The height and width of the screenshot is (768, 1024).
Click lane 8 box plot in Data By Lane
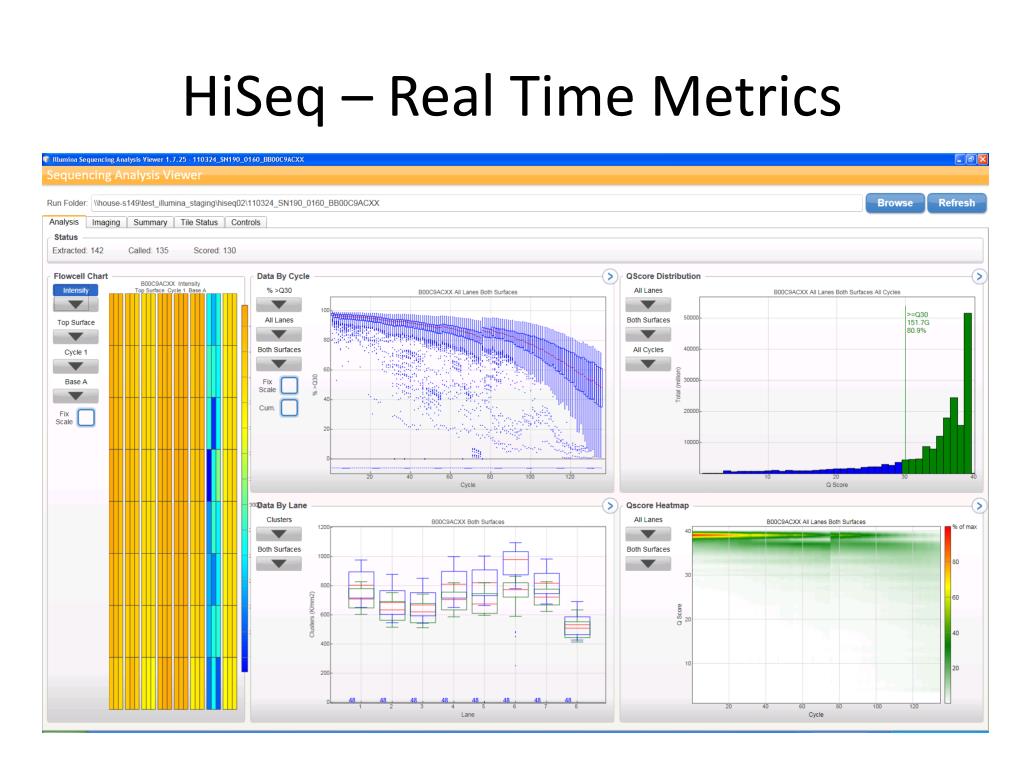coord(577,622)
